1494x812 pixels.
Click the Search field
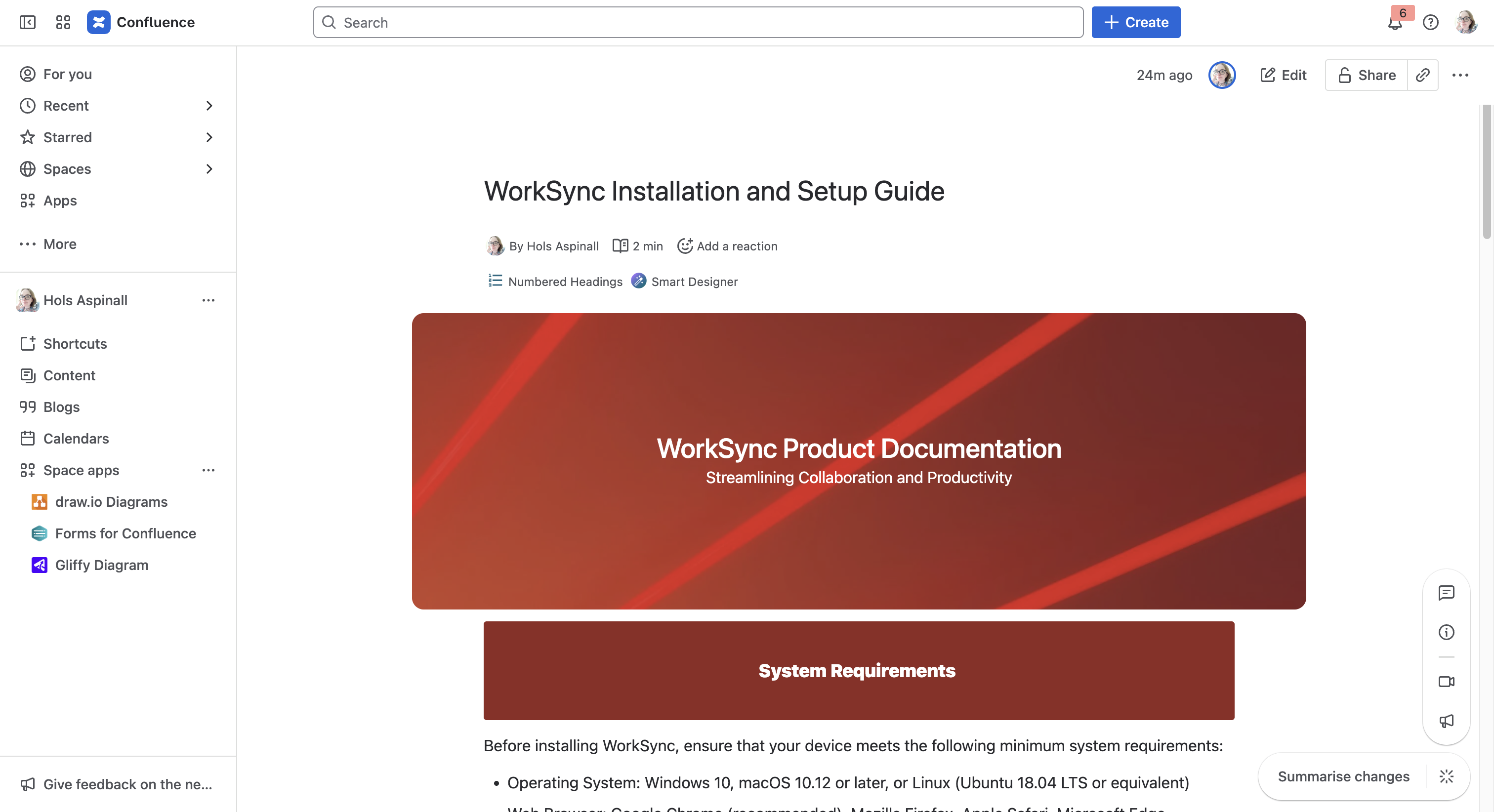[x=698, y=22]
